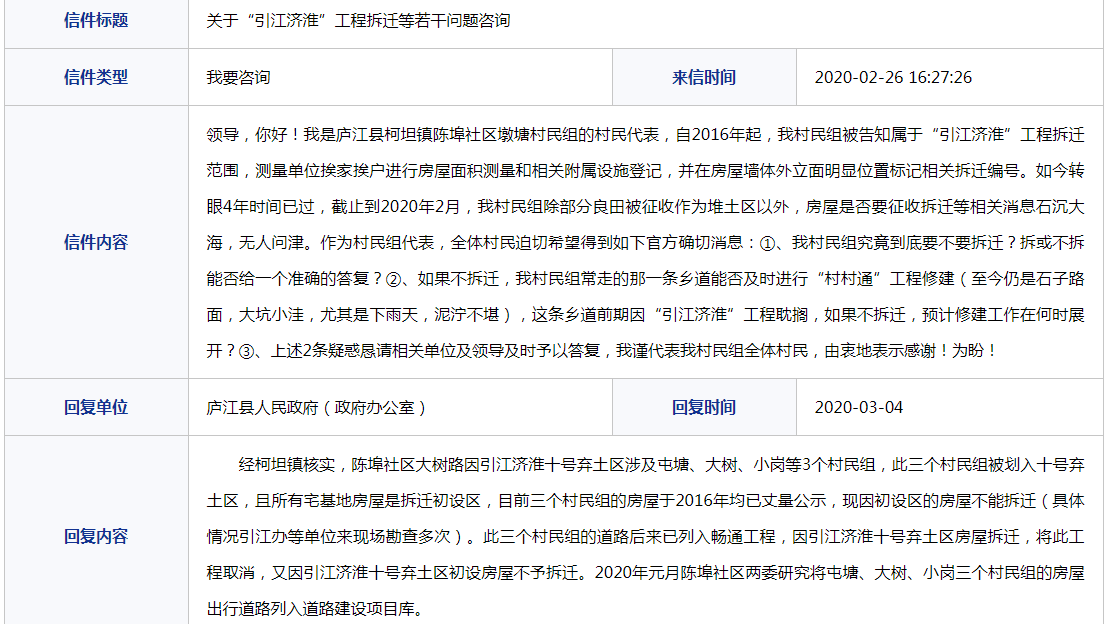Click the line beginning 面，大坑小洼
The image size is (1107, 624).
click(x=645, y=314)
